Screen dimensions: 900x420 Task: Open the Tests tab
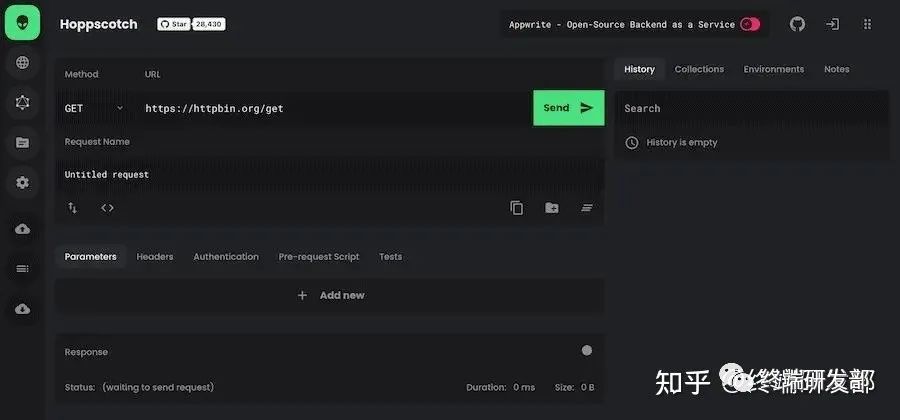pyautogui.click(x=391, y=256)
